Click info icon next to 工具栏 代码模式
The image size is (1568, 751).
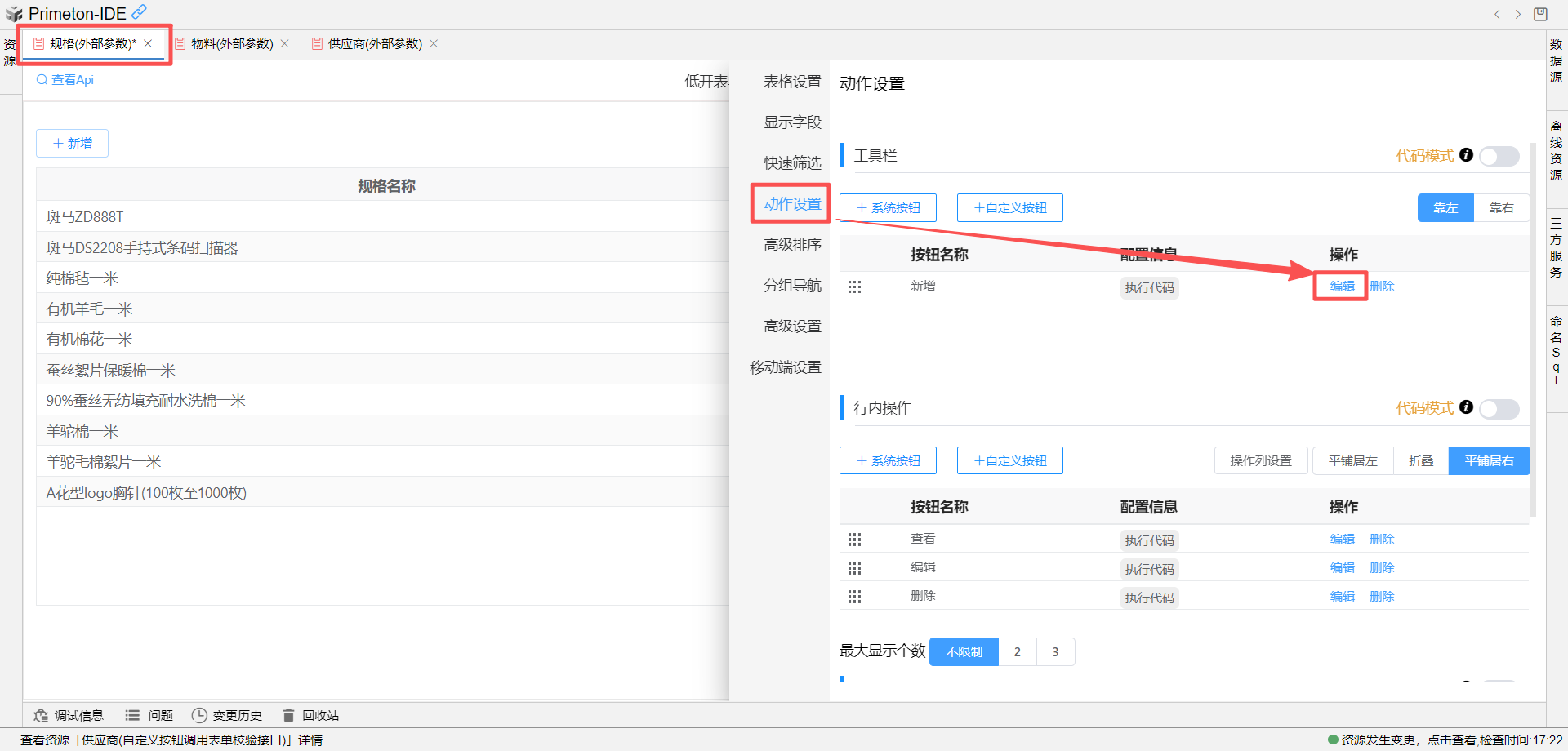pos(1466,155)
